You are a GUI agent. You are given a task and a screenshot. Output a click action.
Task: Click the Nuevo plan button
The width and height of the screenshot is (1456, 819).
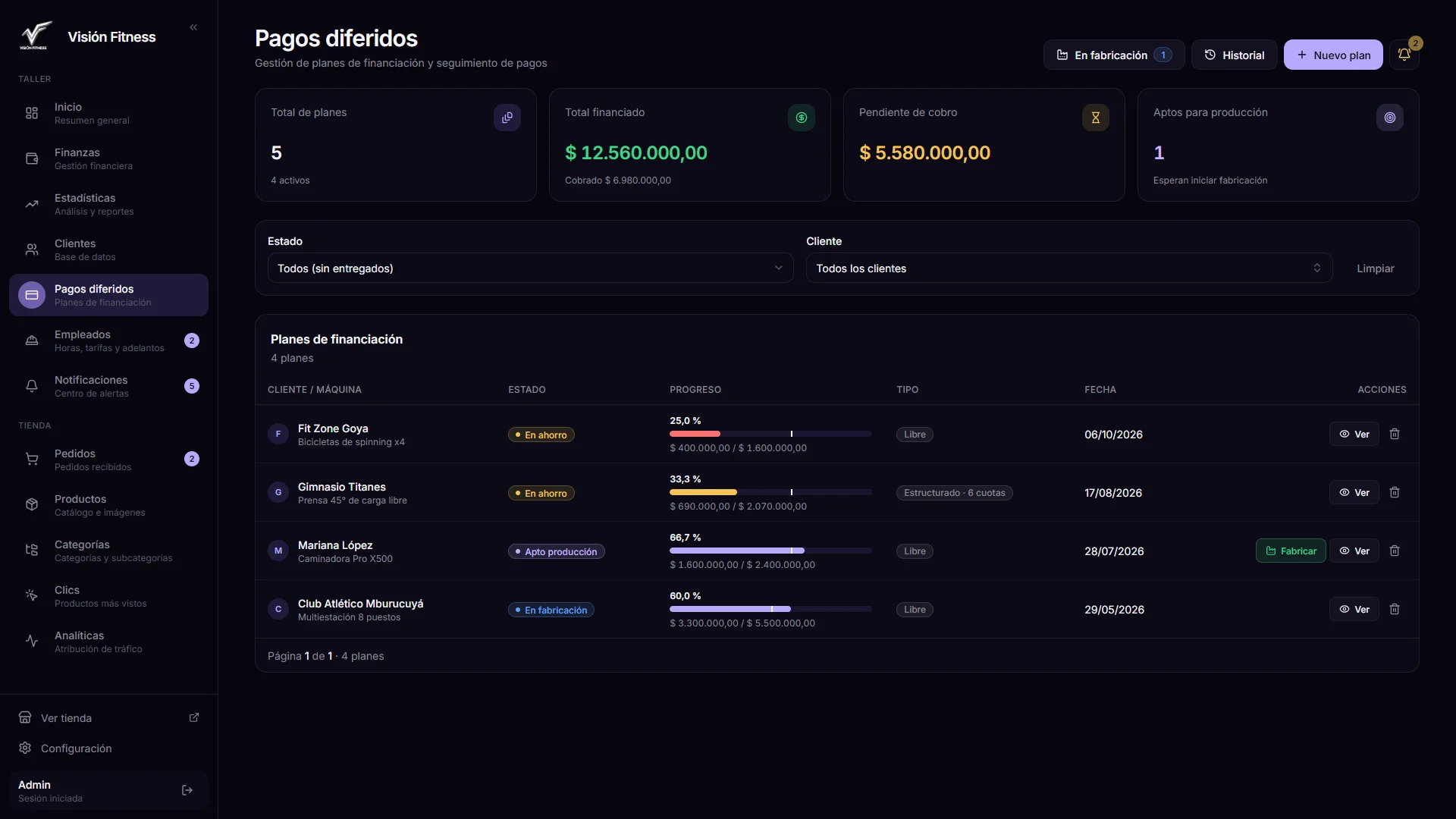tap(1333, 55)
